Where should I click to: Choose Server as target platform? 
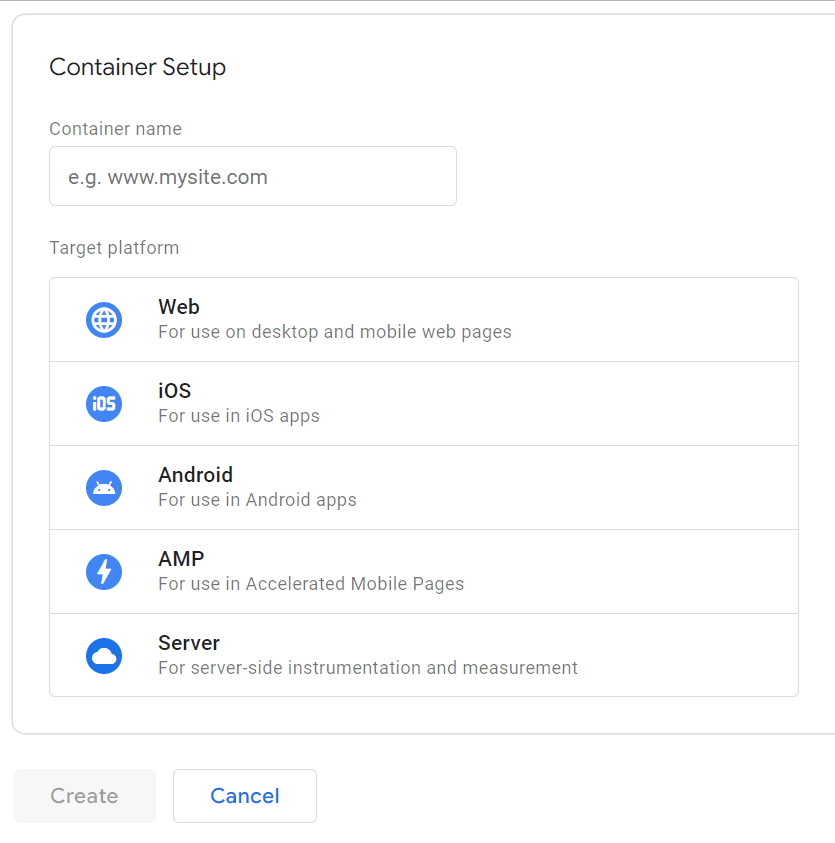coord(189,643)
